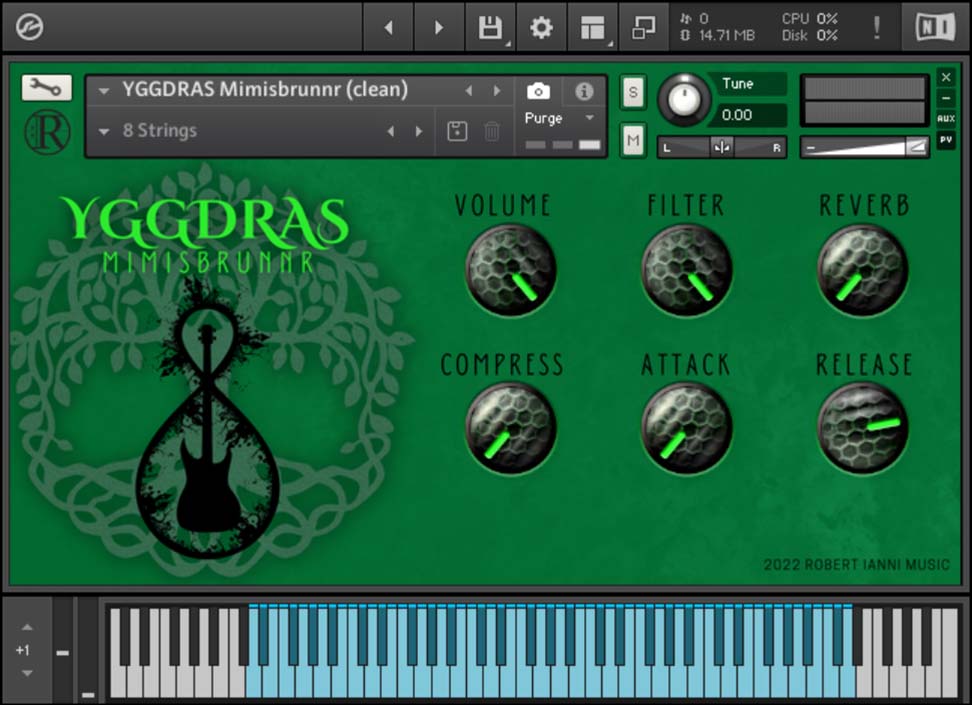Click the Tune knob
The height and width of the screenshot is (705, 972).
(x=684, y=99)
